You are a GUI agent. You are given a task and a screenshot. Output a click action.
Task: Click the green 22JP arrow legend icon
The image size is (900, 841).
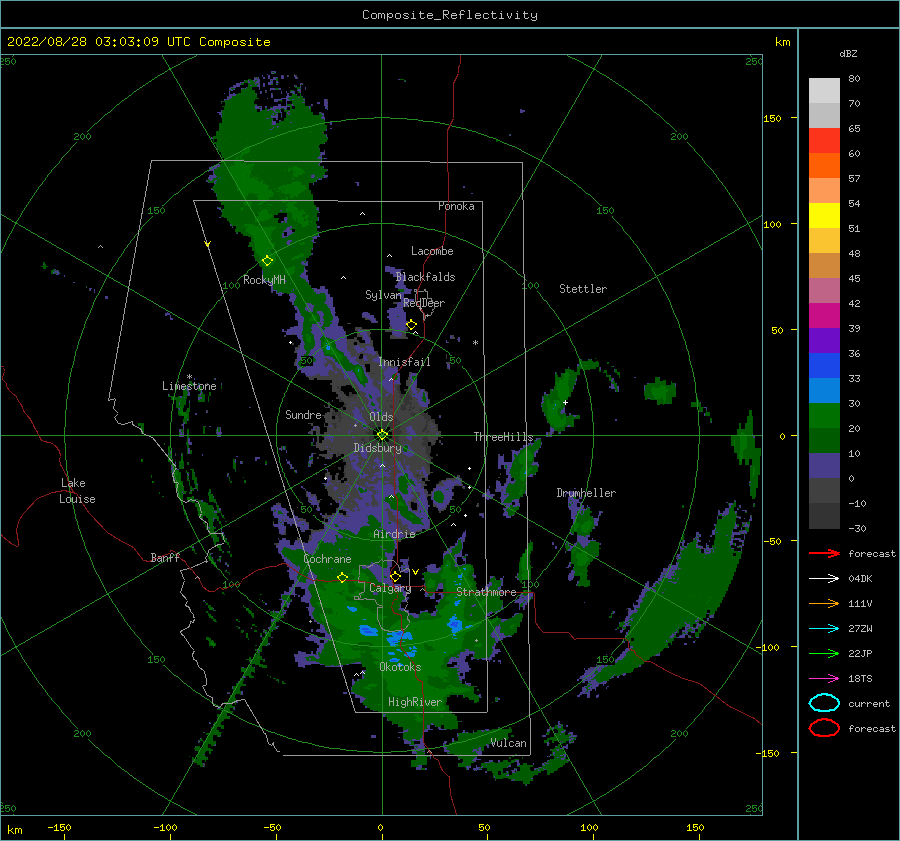[824, 653]
